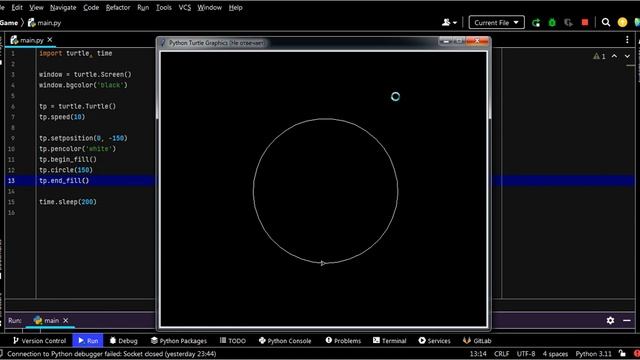640x360 pixels.
Task: Open the editor tabs three-dot options menu
Action: pyautogui.click(x=627, y=40)
